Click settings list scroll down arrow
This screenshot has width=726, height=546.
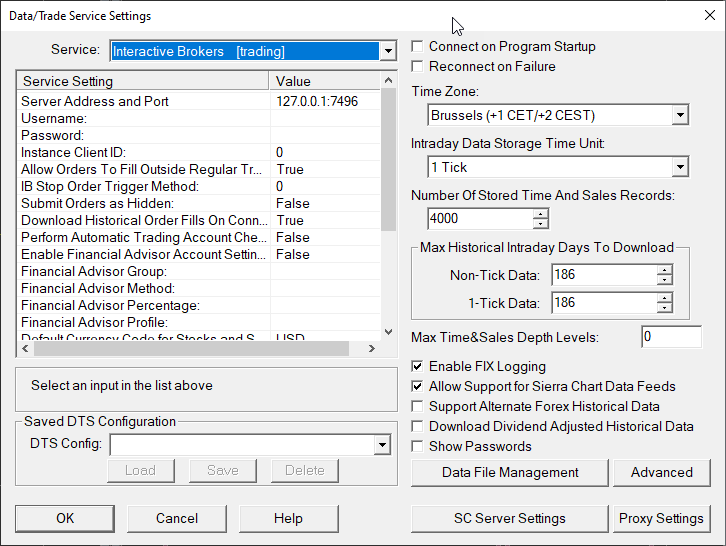pos(388,332)
